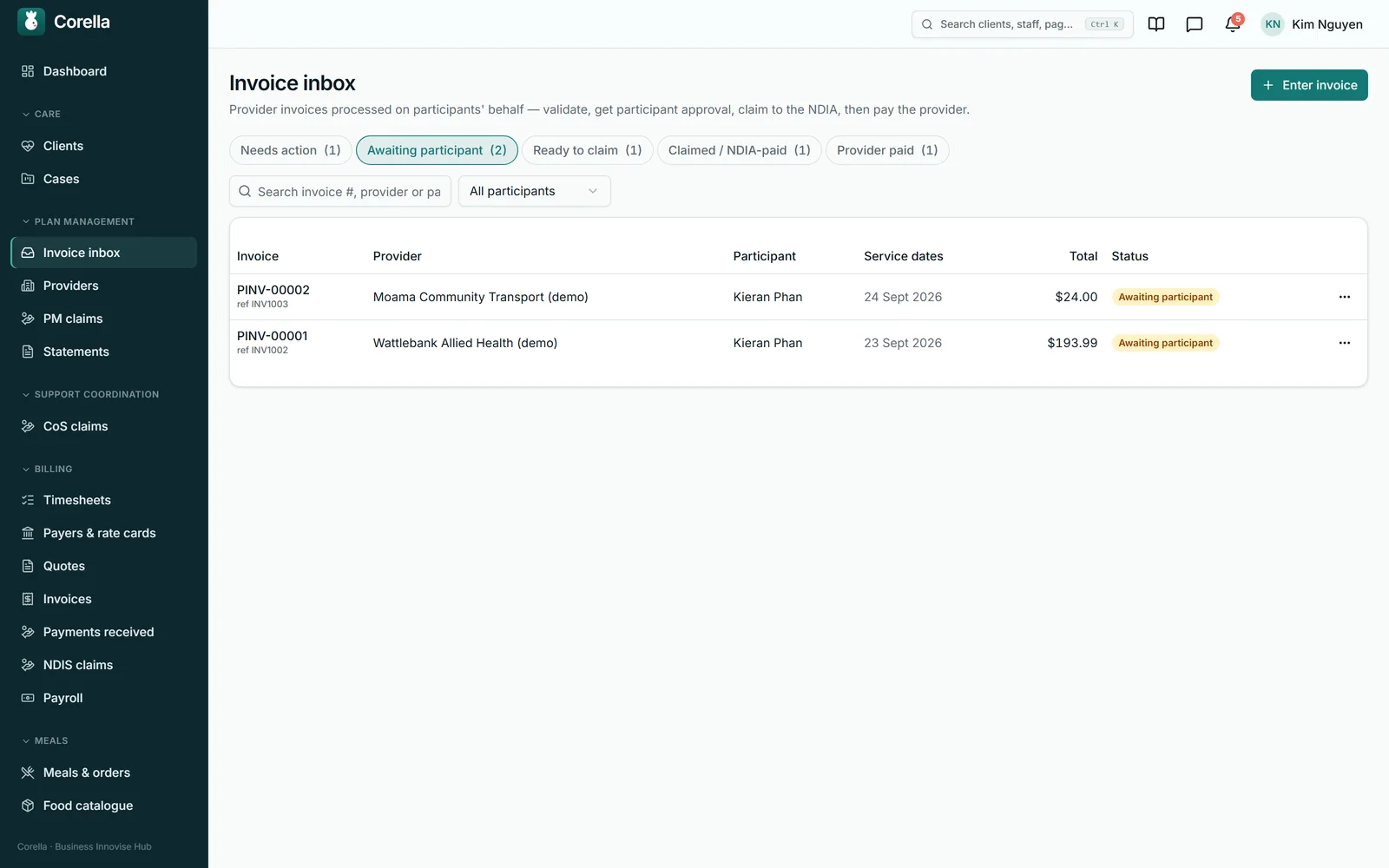Open invoice PINV-00002

click(x=273, y=290)
